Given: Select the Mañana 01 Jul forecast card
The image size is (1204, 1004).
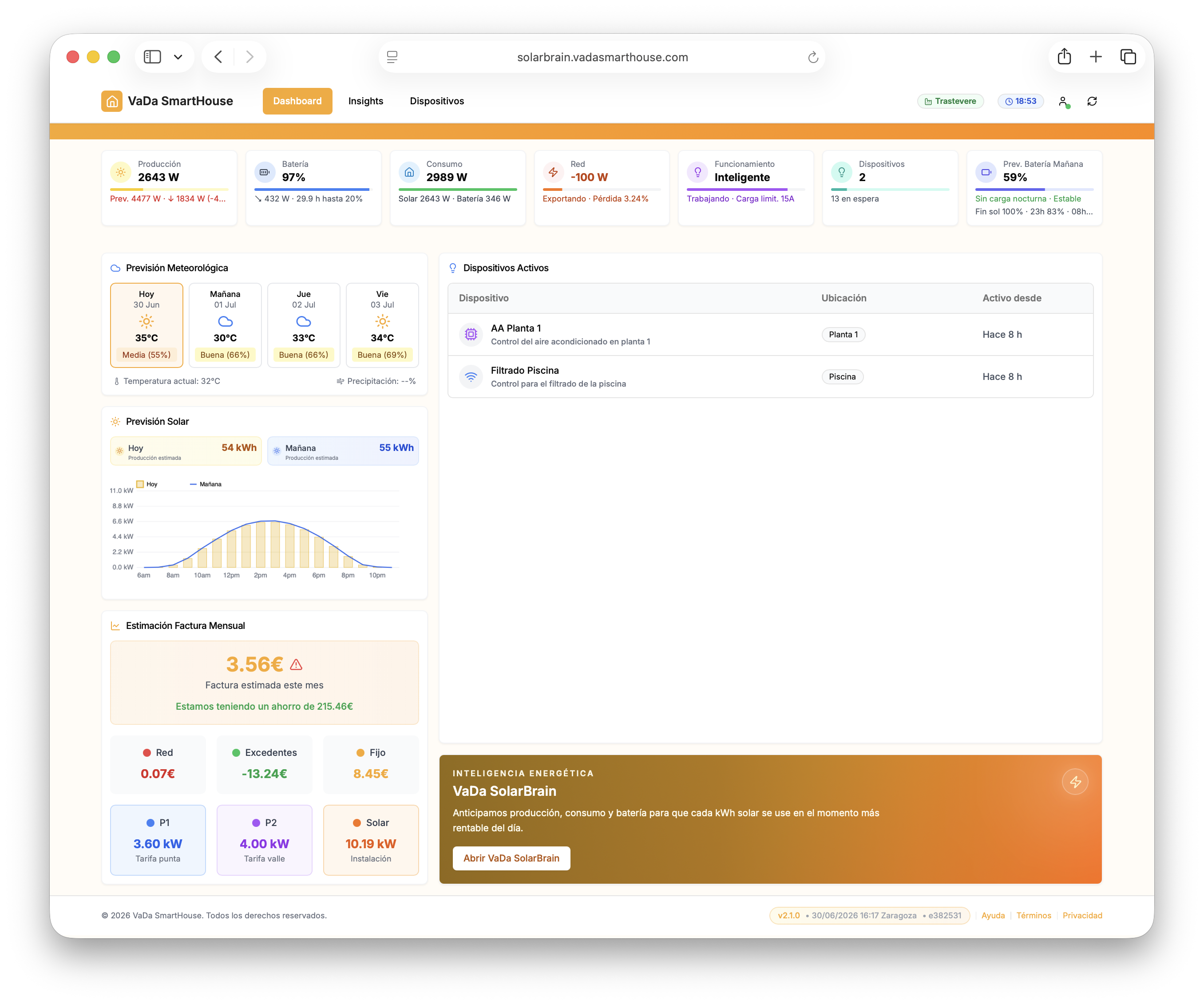Looking at the screenshot, I should [x=226, y=325].
